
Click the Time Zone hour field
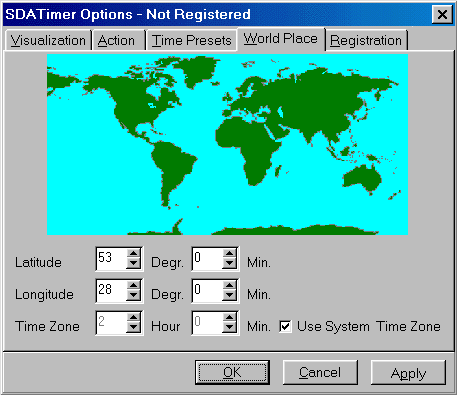pos(112,323)
